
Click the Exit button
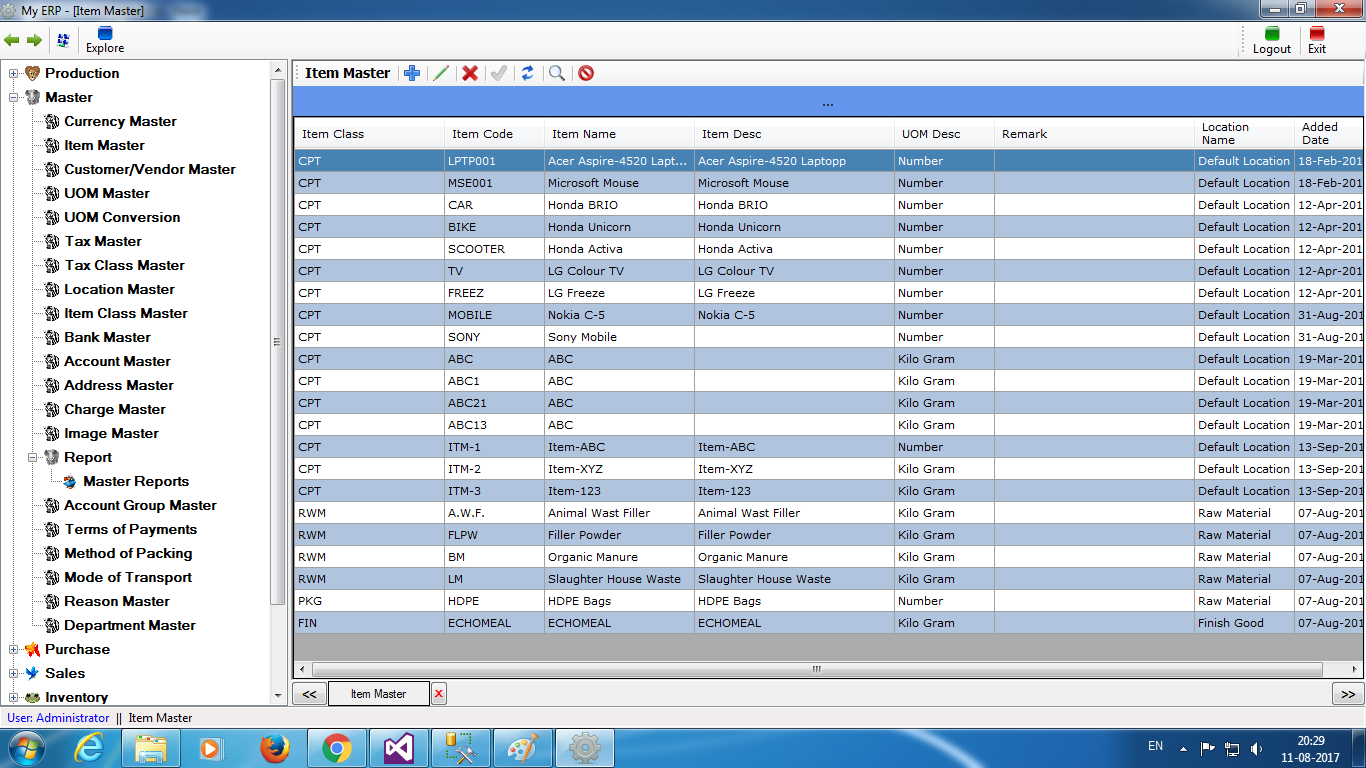coord(1317,40)
